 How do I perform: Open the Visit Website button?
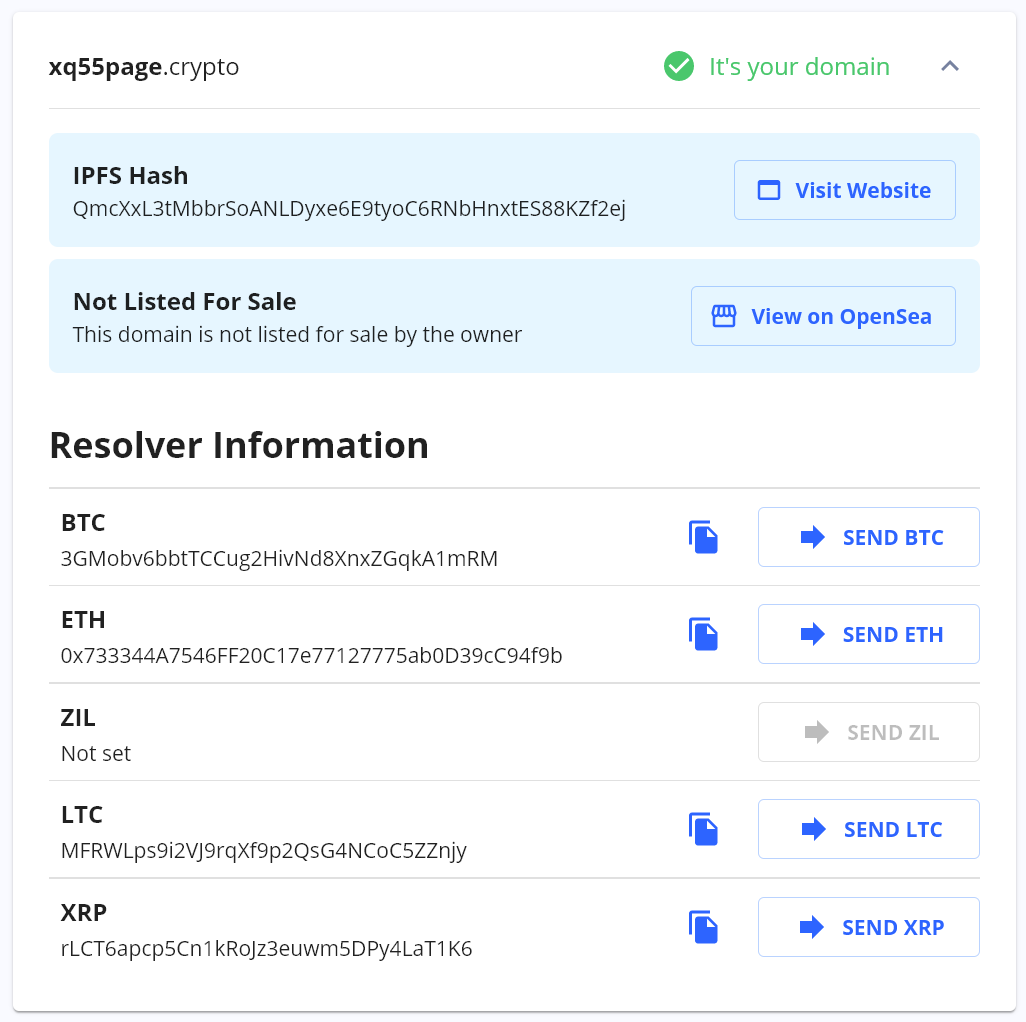844,190
